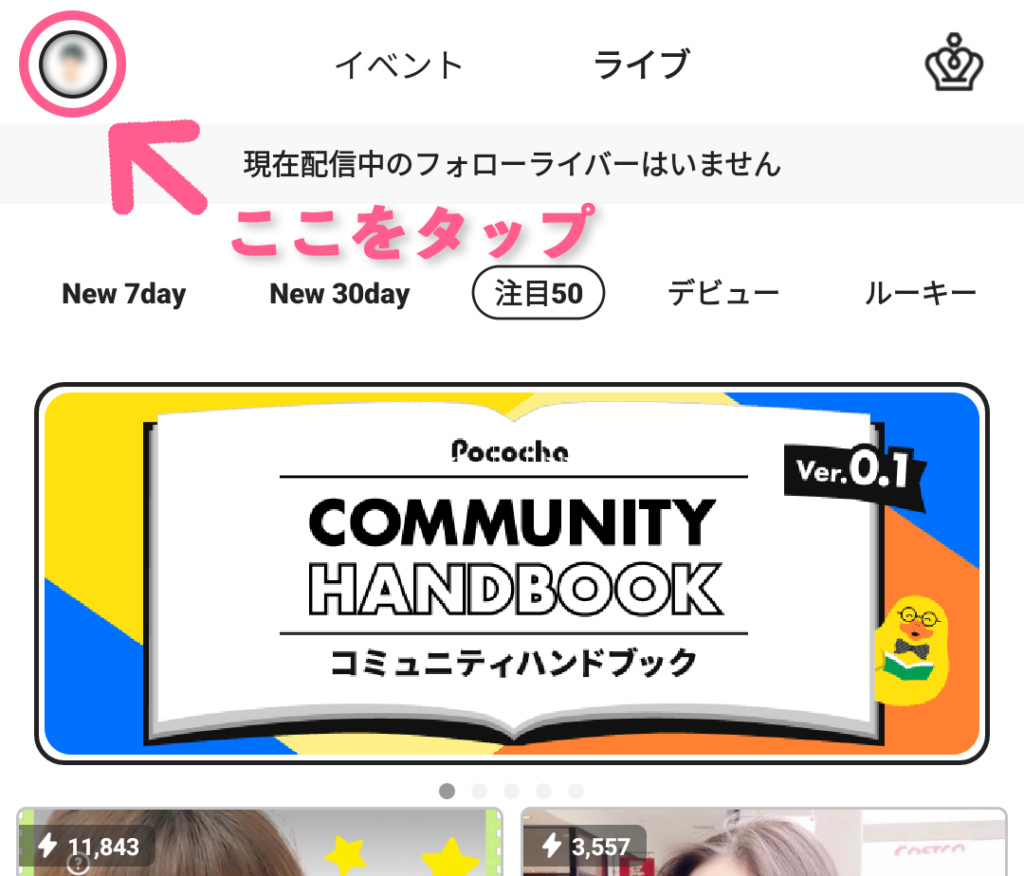Image resolution: width=1024 pixels, height=876 pixels.
Task: Tap the lightning icon beside 11,843
Action: (47, 845)
